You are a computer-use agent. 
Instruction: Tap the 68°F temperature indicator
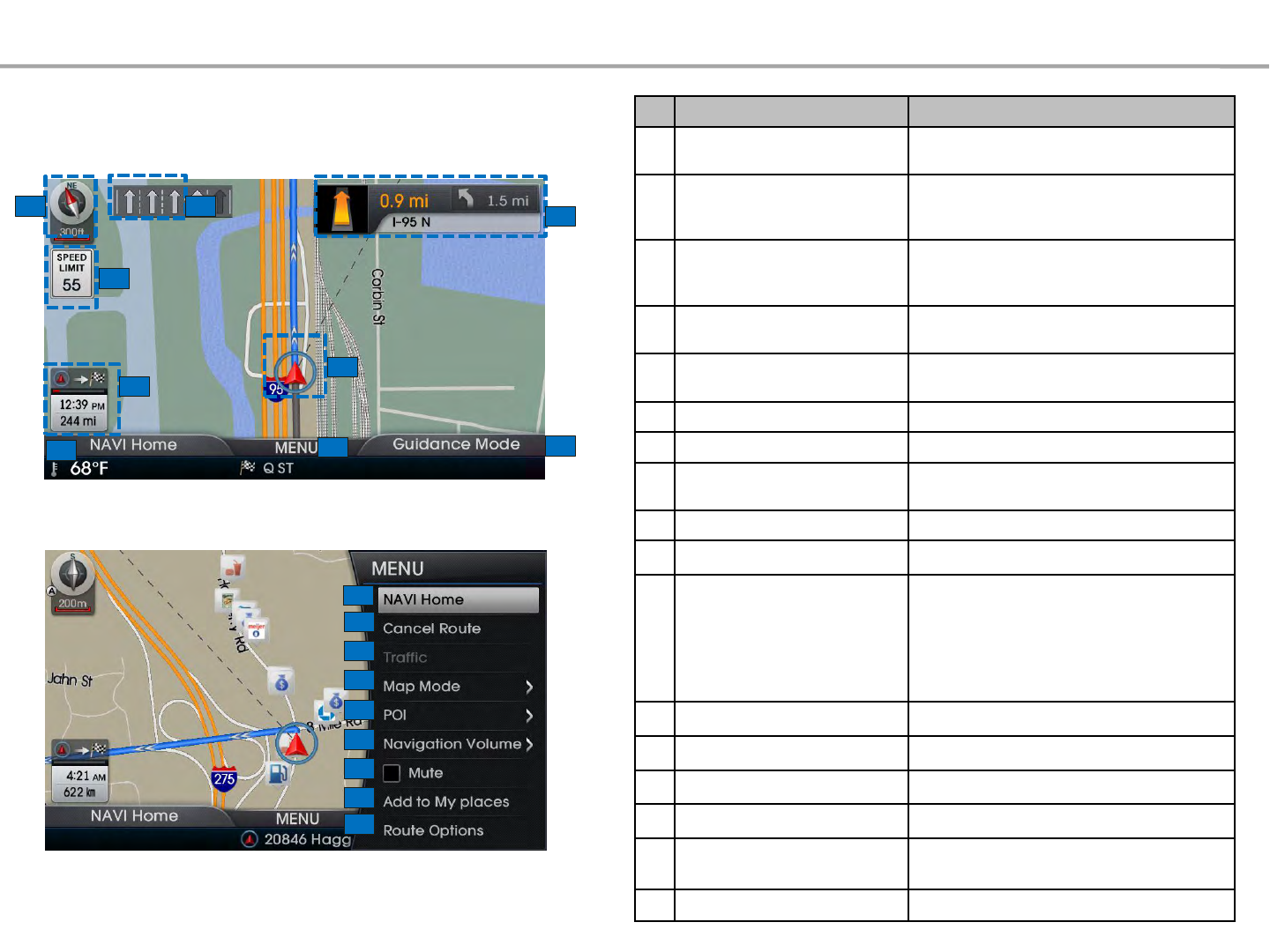[x=80, y=469]
